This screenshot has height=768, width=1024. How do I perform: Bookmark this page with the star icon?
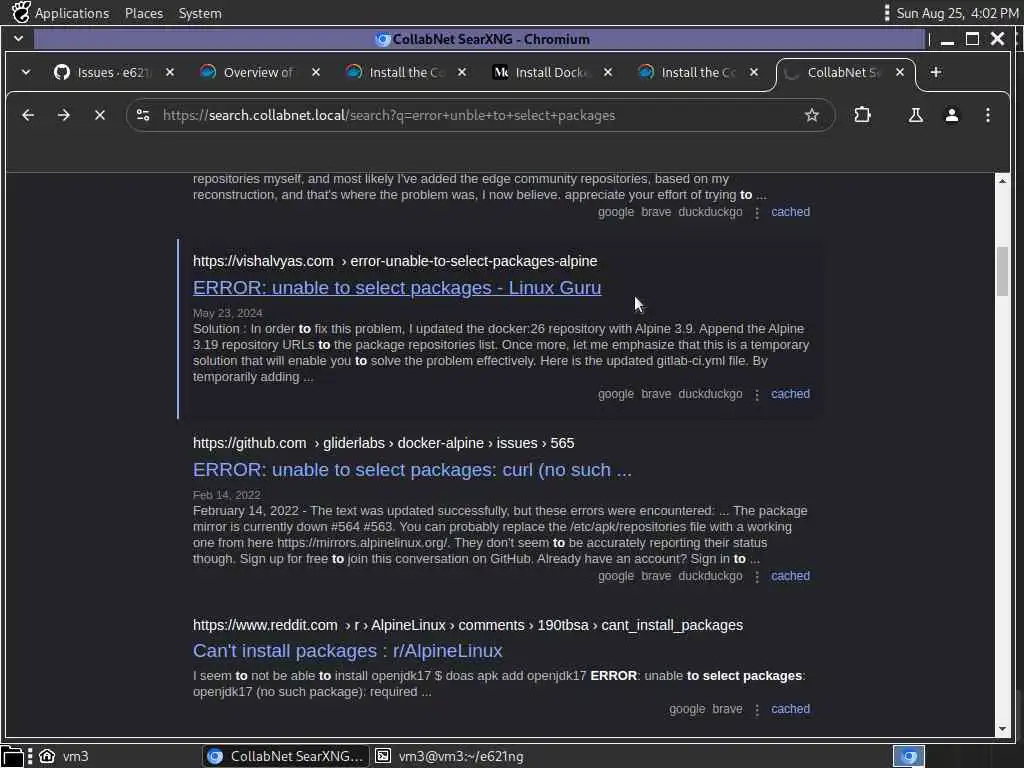(x=812, y=115)
